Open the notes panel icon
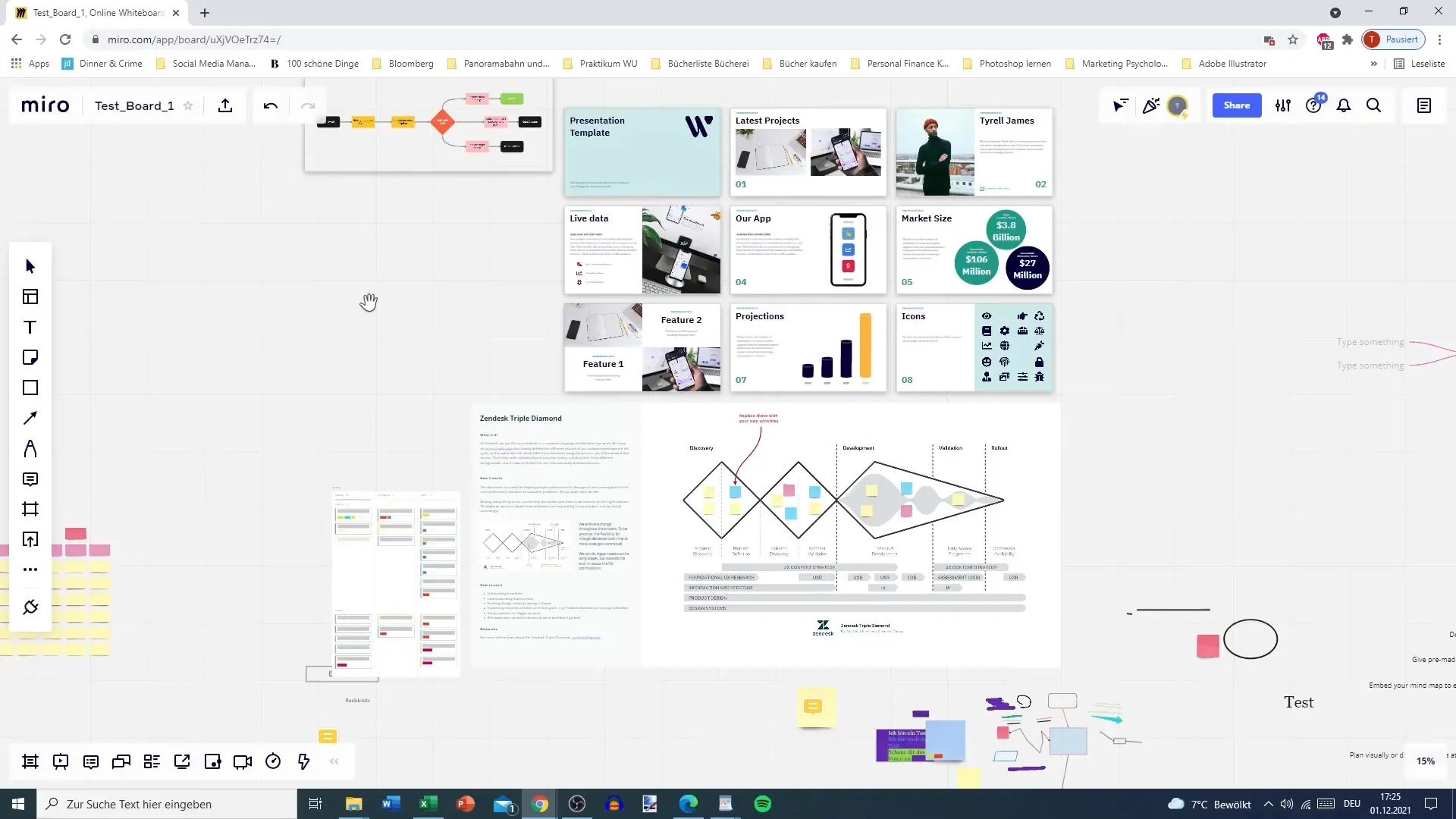This screenshot has height=819, width=1456. coord(1424,105)
